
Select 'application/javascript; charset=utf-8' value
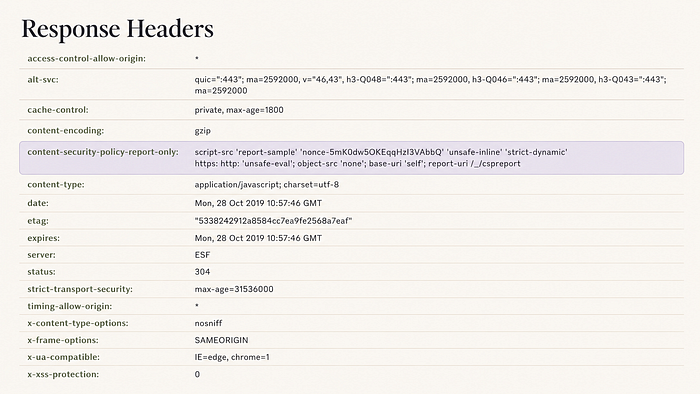[x=267, y=184]
